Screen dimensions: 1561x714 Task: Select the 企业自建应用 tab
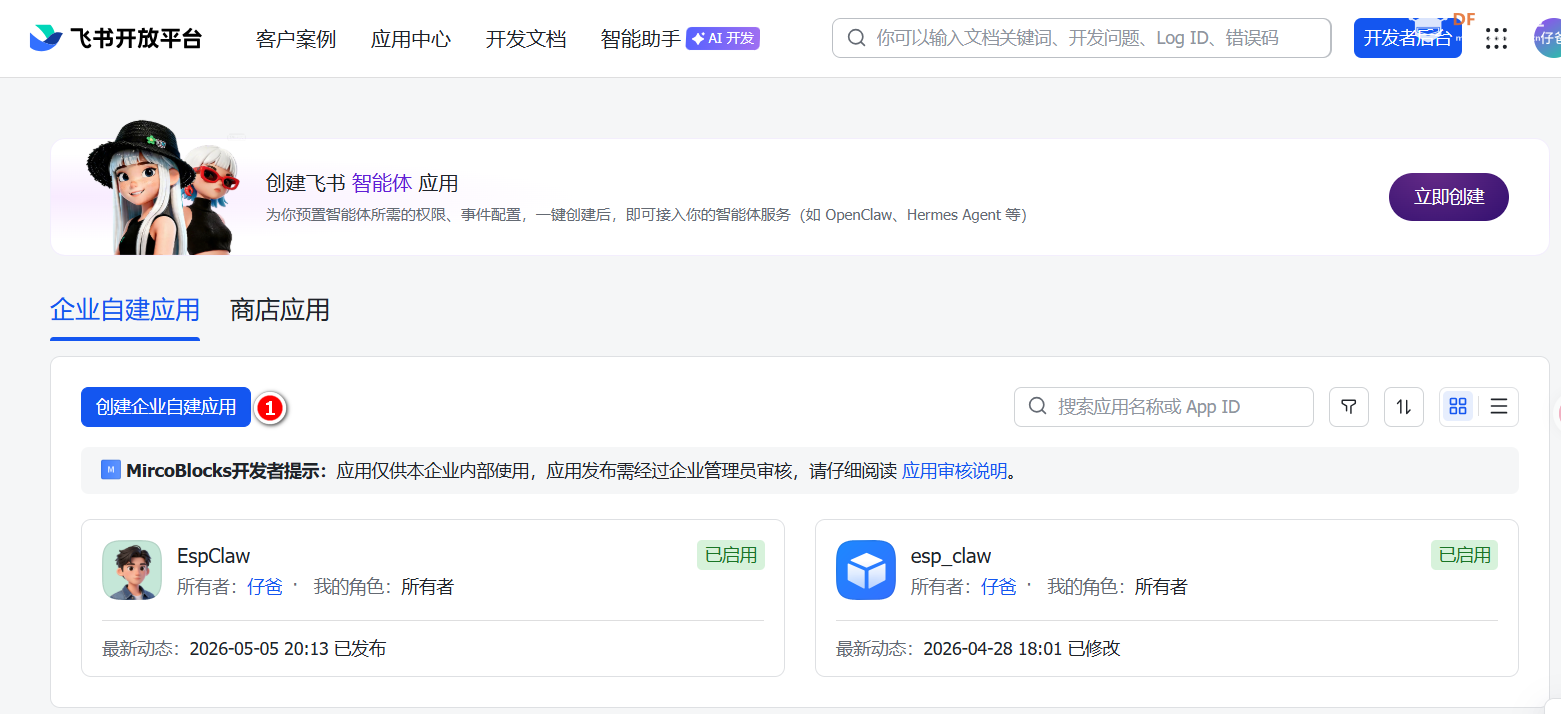(125, 310)
